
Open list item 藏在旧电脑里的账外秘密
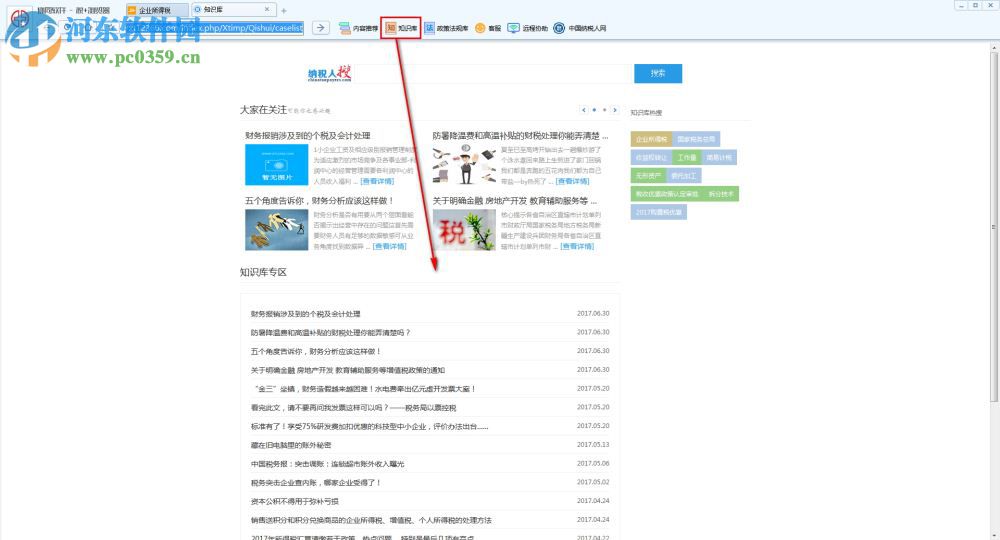291,445
